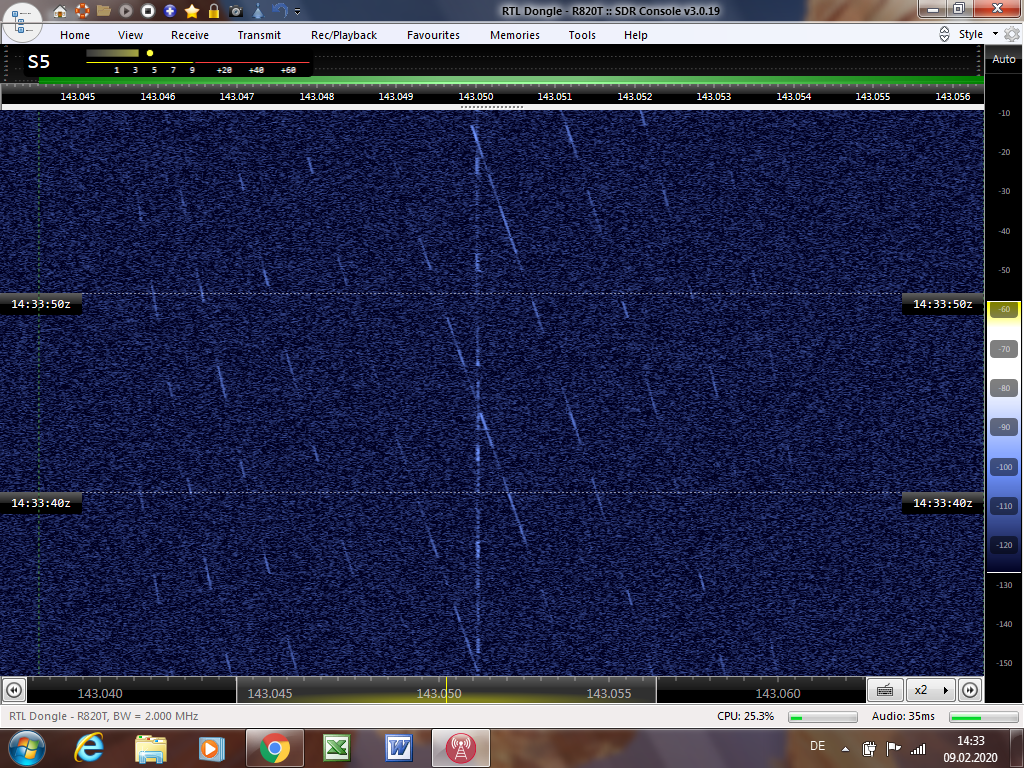Screen dimensions: 1024x768
Task: Take a screenshot with the camera icon
Action: click(x=236, y=11)
